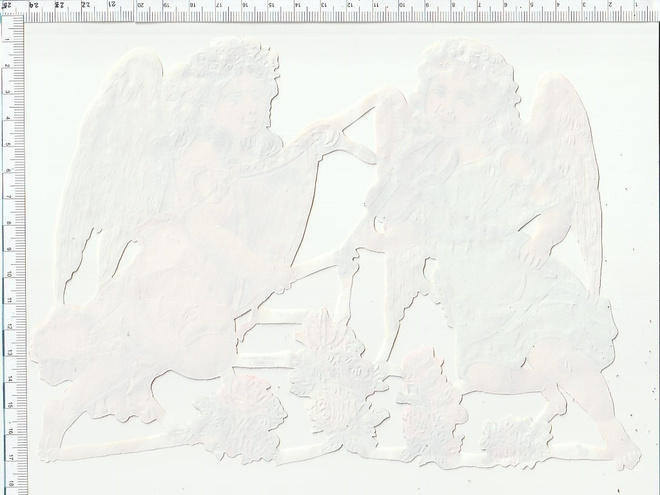Click the right angel's face

448,103
